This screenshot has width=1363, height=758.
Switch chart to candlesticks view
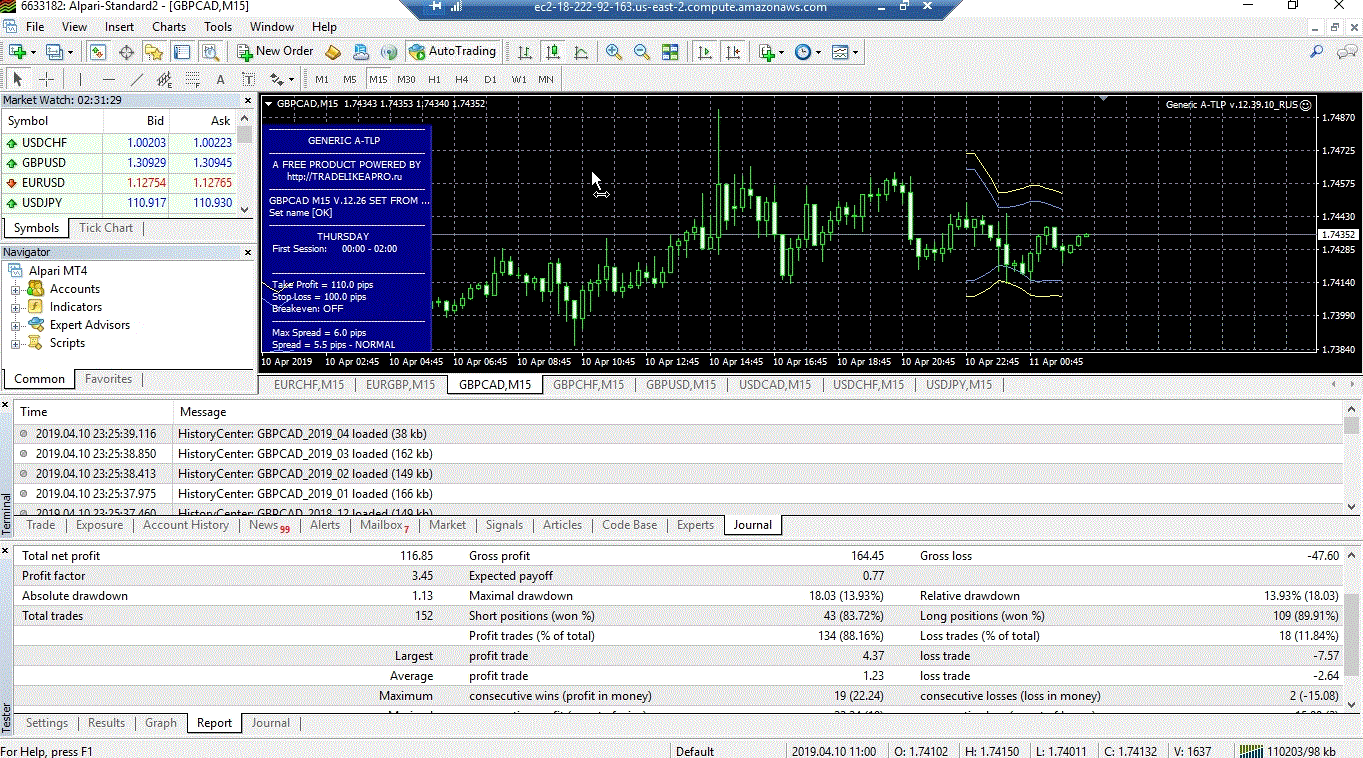(x=553, y=52)
